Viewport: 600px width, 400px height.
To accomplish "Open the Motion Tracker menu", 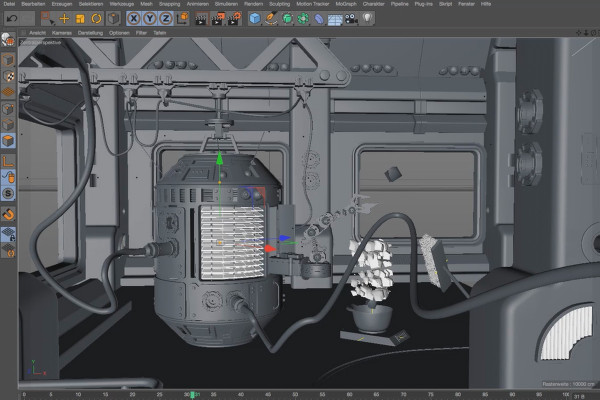I will 313,4.
